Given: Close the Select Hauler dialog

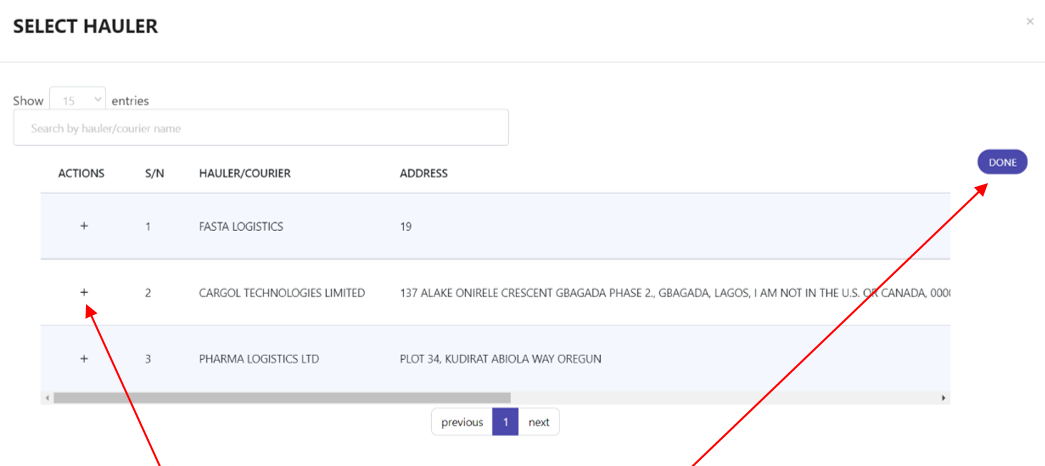Looking at the screenshot, I should click(1030, 21).
